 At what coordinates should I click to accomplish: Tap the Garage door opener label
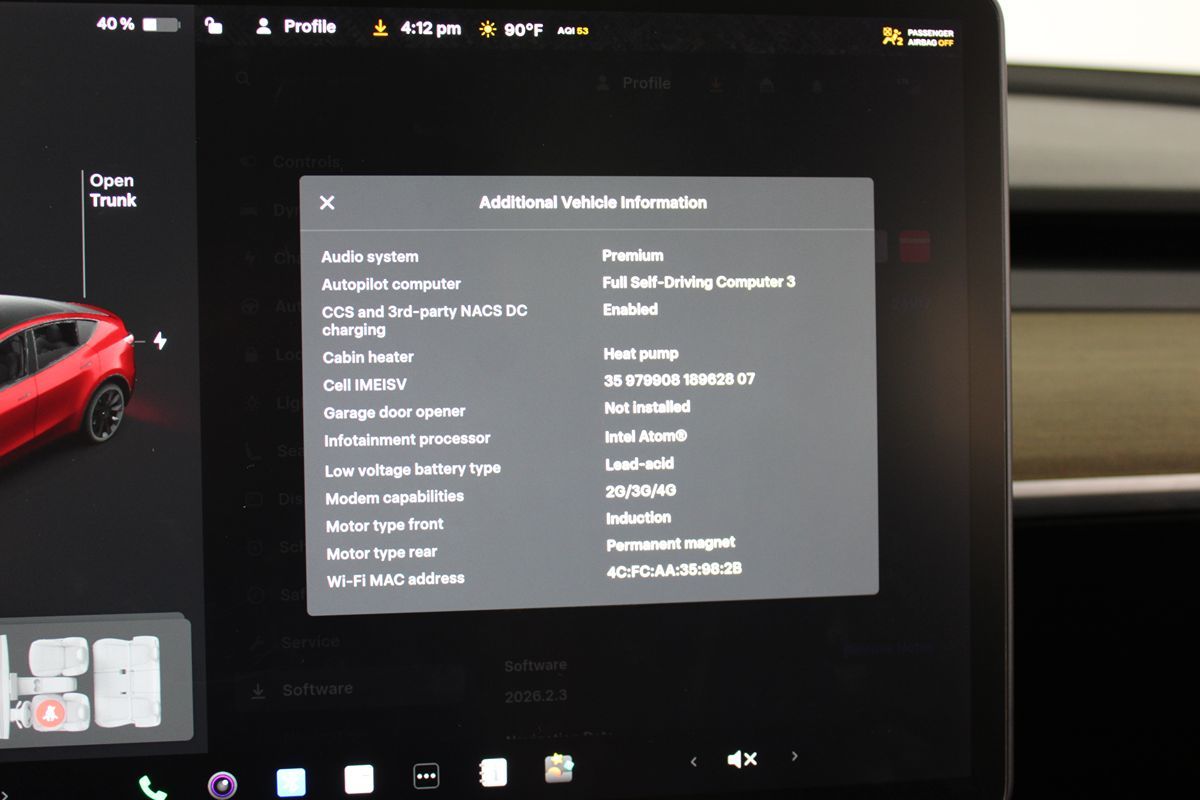(394, 412)
